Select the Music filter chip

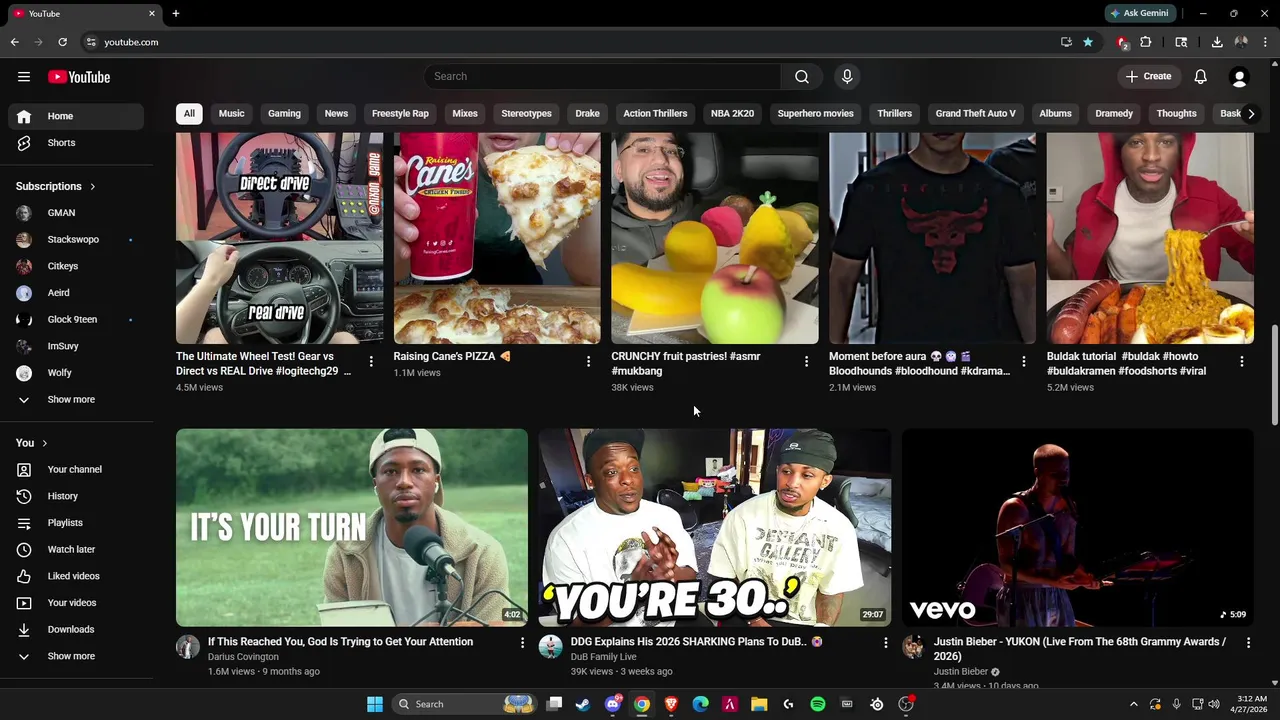[232, 114]
